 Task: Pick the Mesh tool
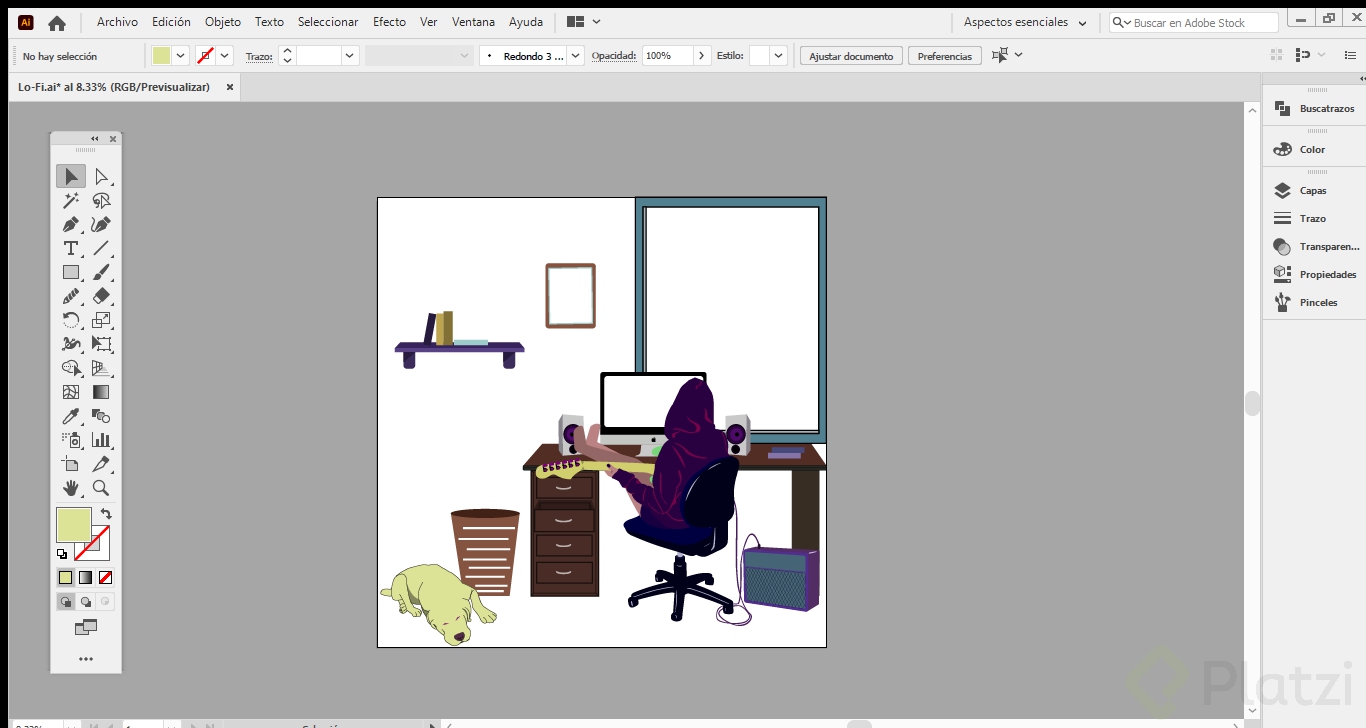coord(71,393)
